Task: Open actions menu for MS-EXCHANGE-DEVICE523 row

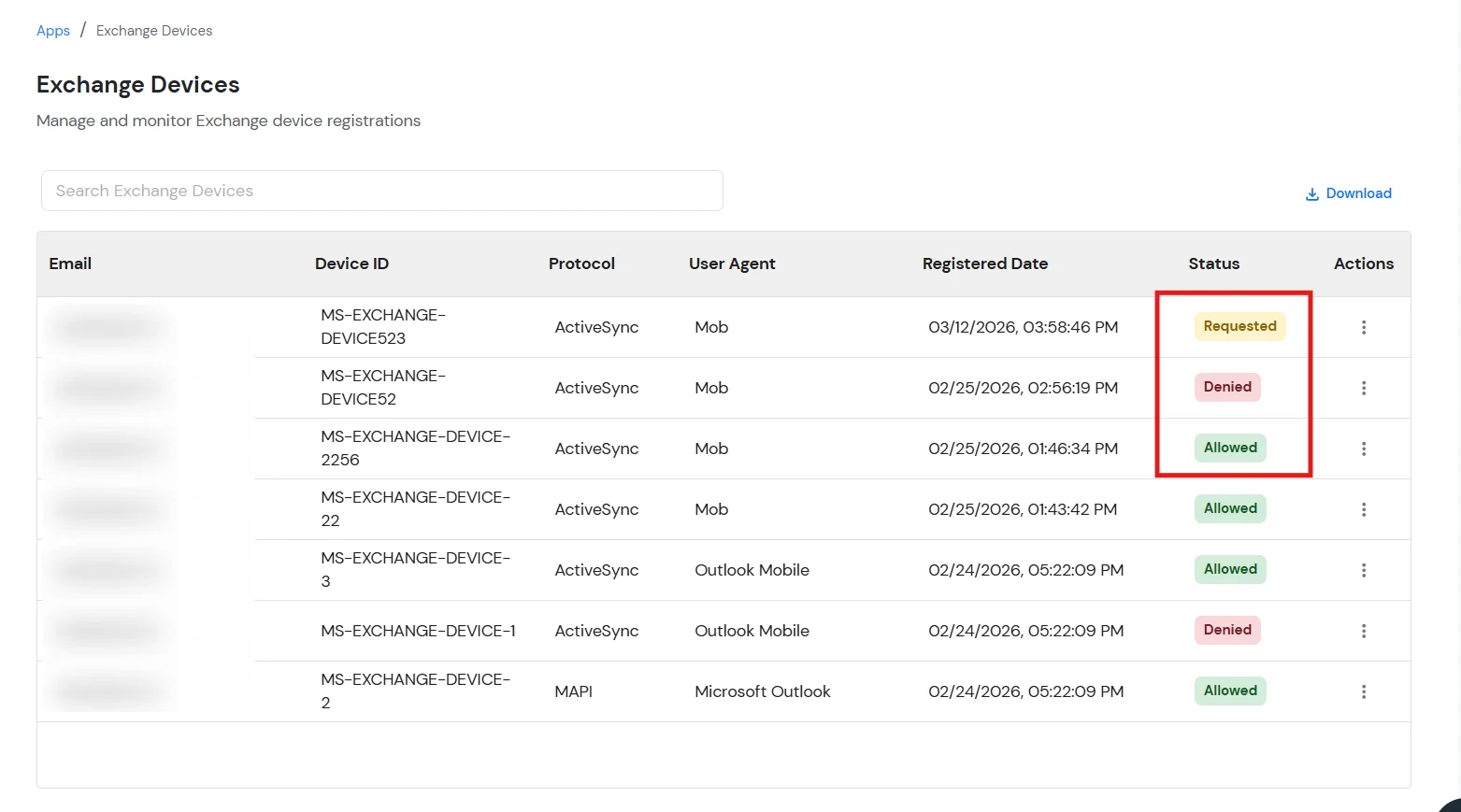Action: point(1363,327)
